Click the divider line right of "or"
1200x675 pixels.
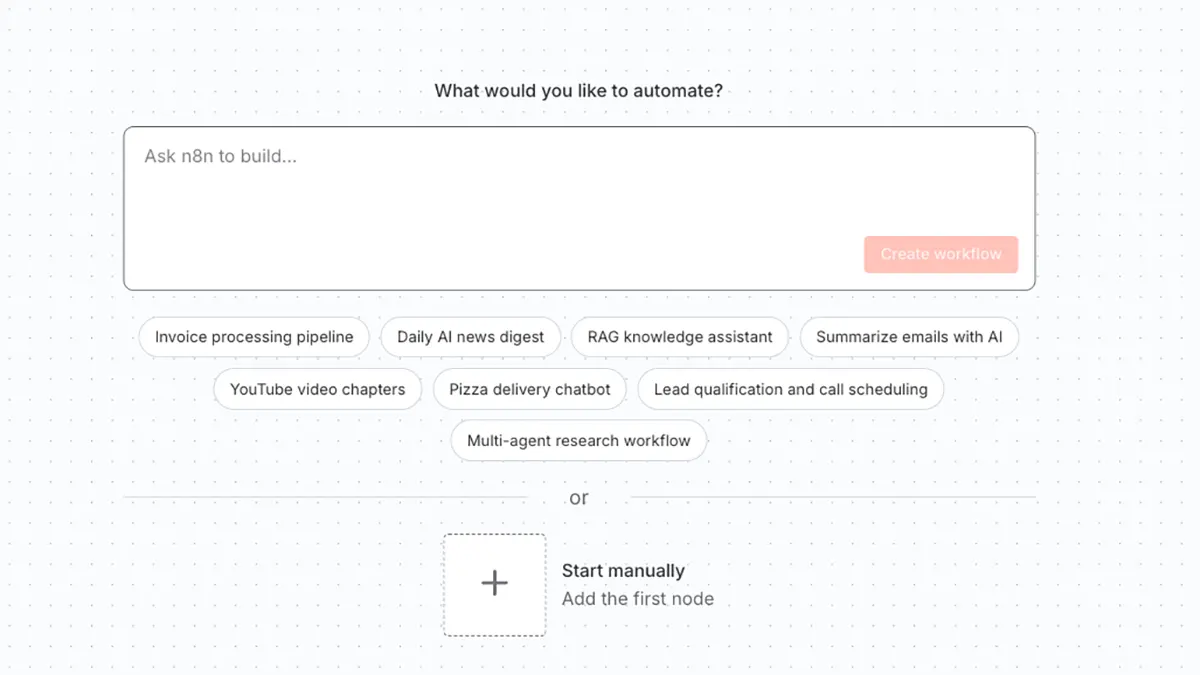[833, 497]
